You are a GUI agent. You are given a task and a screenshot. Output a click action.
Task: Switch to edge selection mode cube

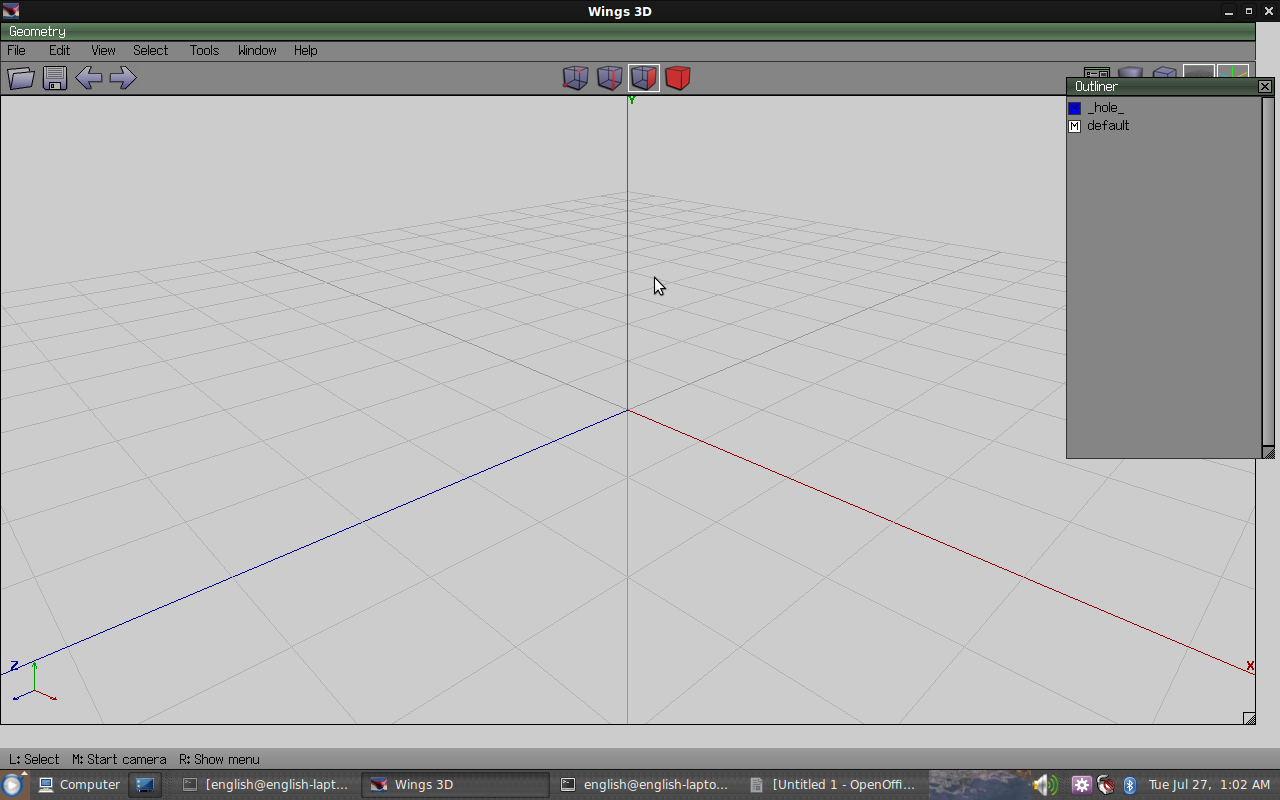click(609, 78)
